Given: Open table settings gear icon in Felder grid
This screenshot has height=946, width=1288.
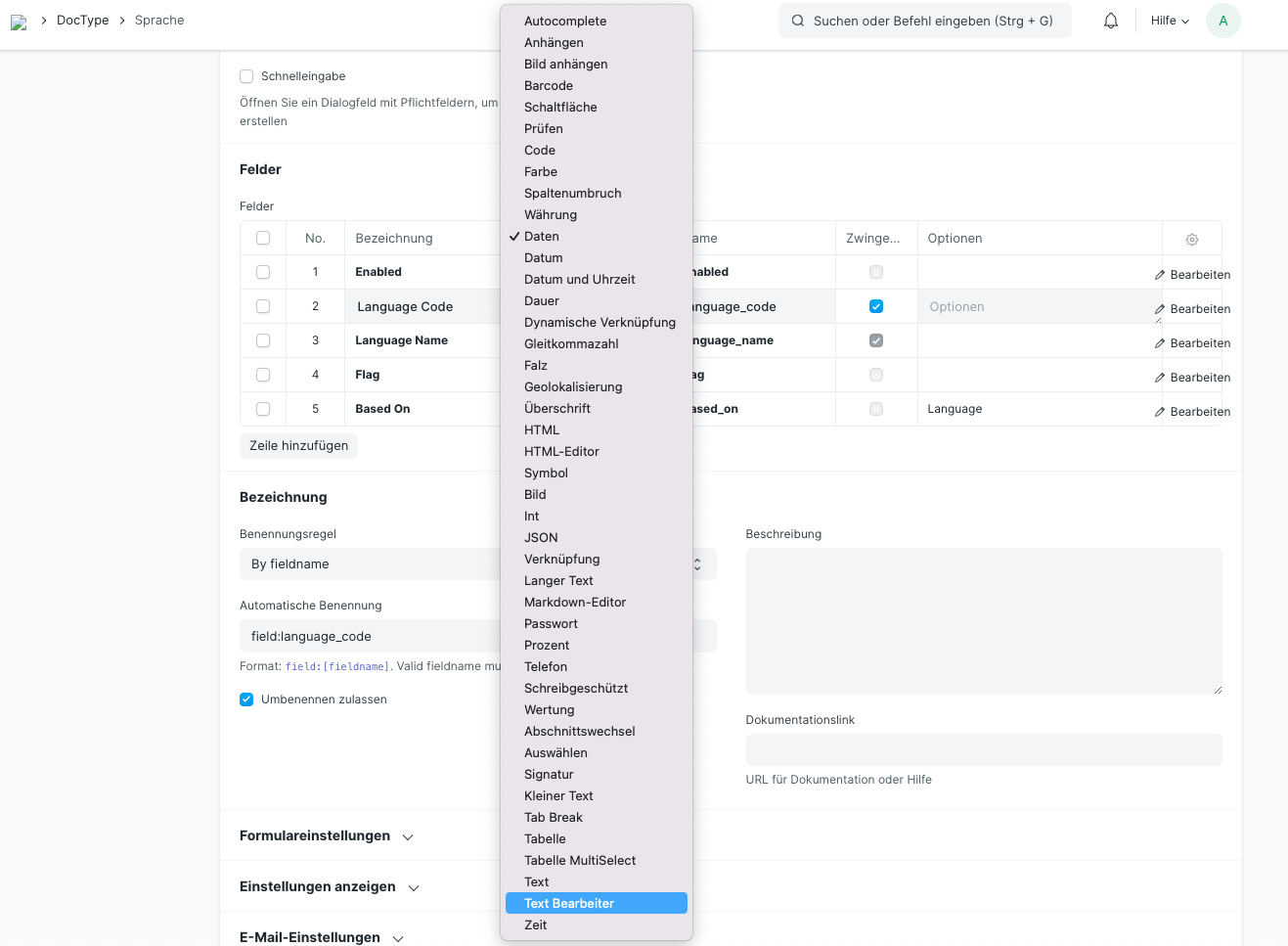Looking at the screenshot, I should 1192,239.
